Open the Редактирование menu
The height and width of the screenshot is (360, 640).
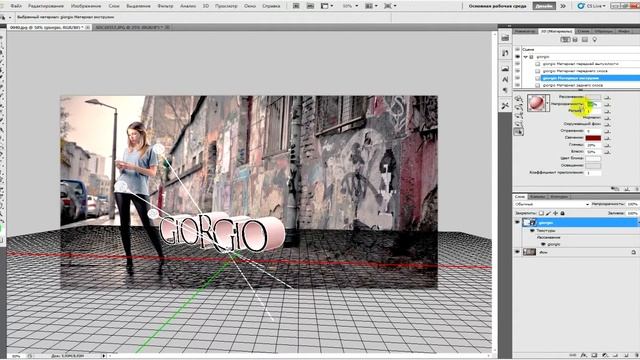[46, 6]
